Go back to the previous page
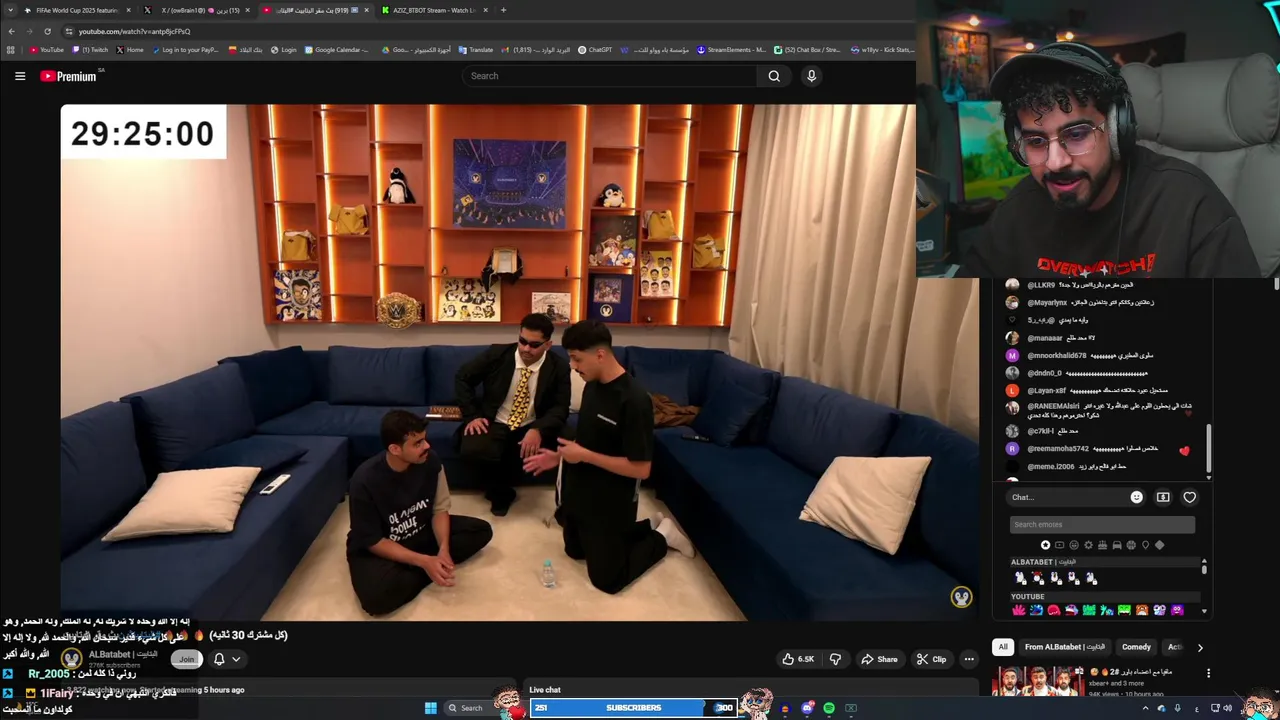This screenshot has height=720, width=1280. (x=11, y=31)
